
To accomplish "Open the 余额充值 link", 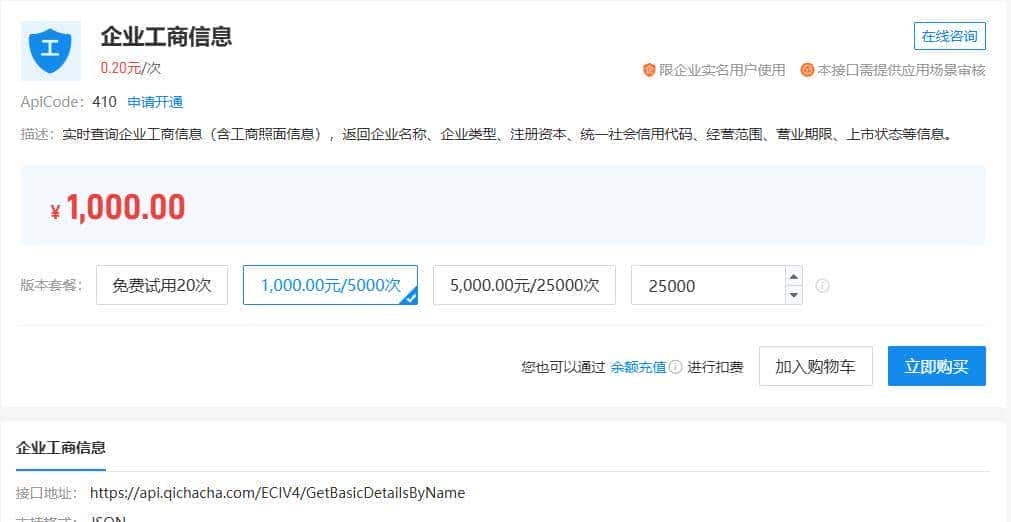I will point(638,367).
